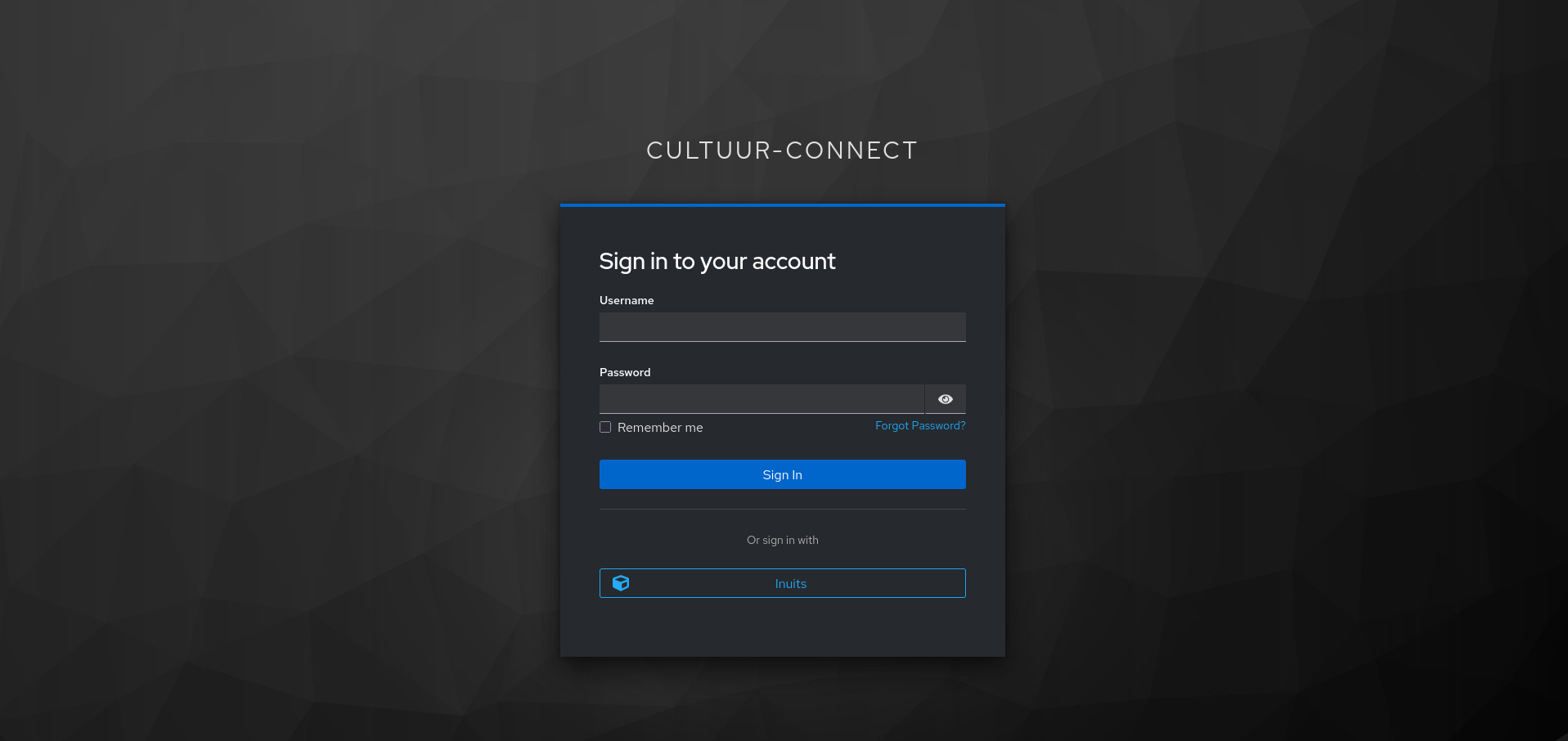Focus the Password input field
1568x741 pixels.
coord(762,399)
